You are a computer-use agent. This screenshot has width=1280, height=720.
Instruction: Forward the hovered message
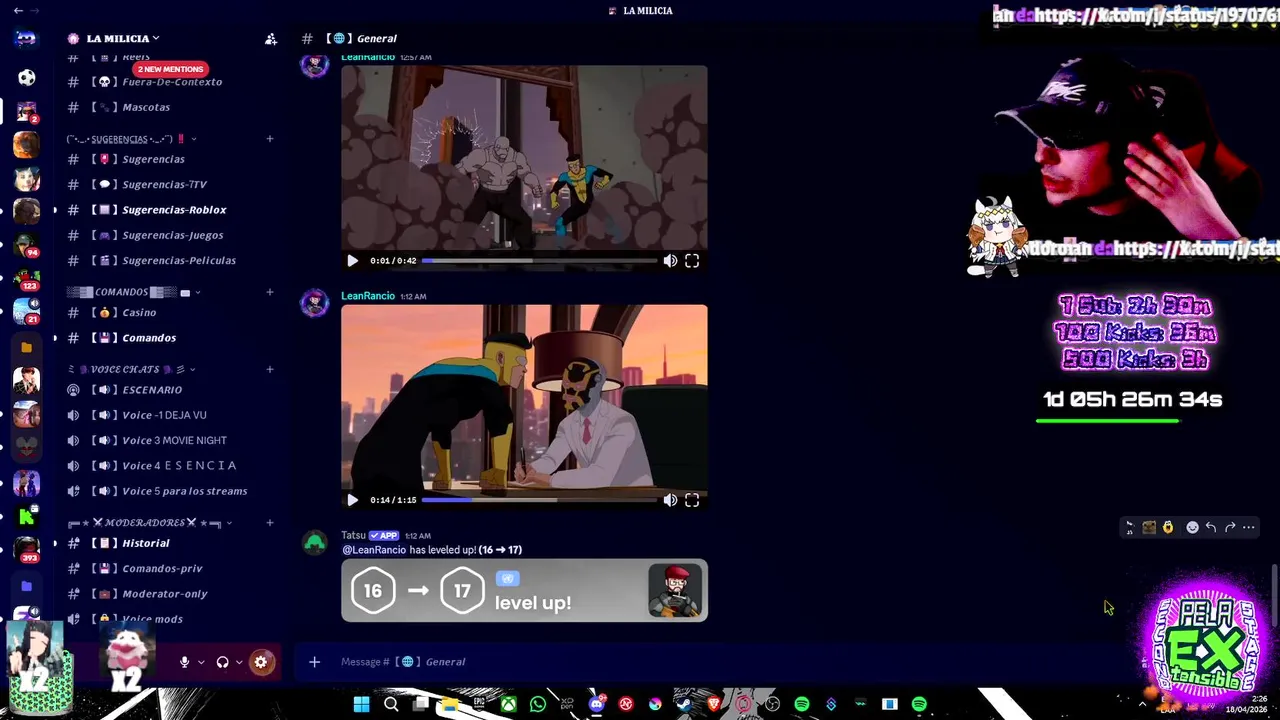click(x=1230, y=527)
